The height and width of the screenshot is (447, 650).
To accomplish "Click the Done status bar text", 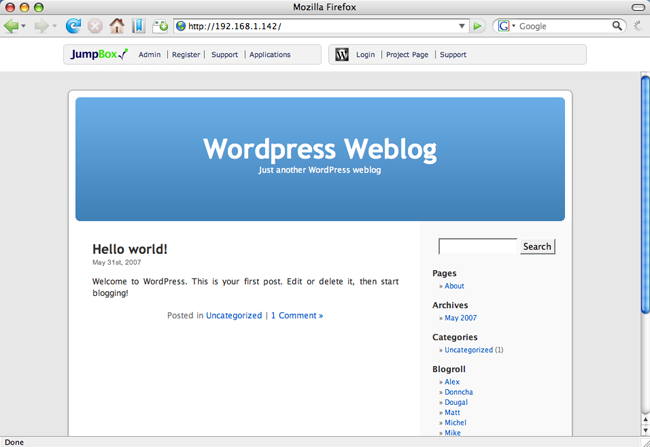I will click(14, 442).
